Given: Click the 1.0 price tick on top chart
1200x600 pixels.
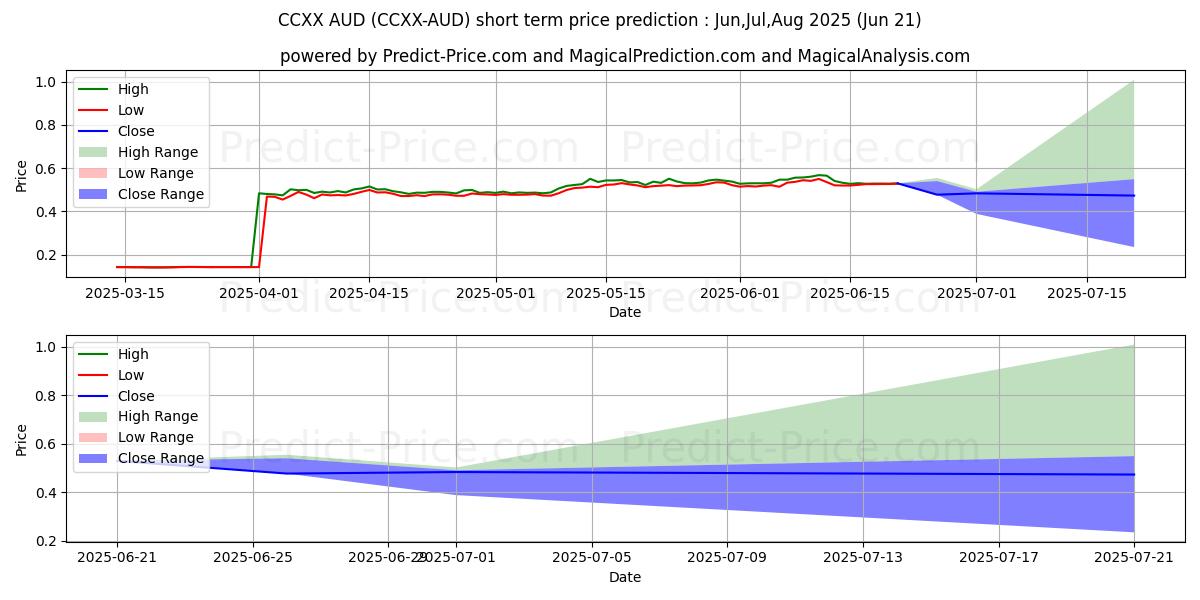Looking at the screenshot, I should (x=46, y=82).
